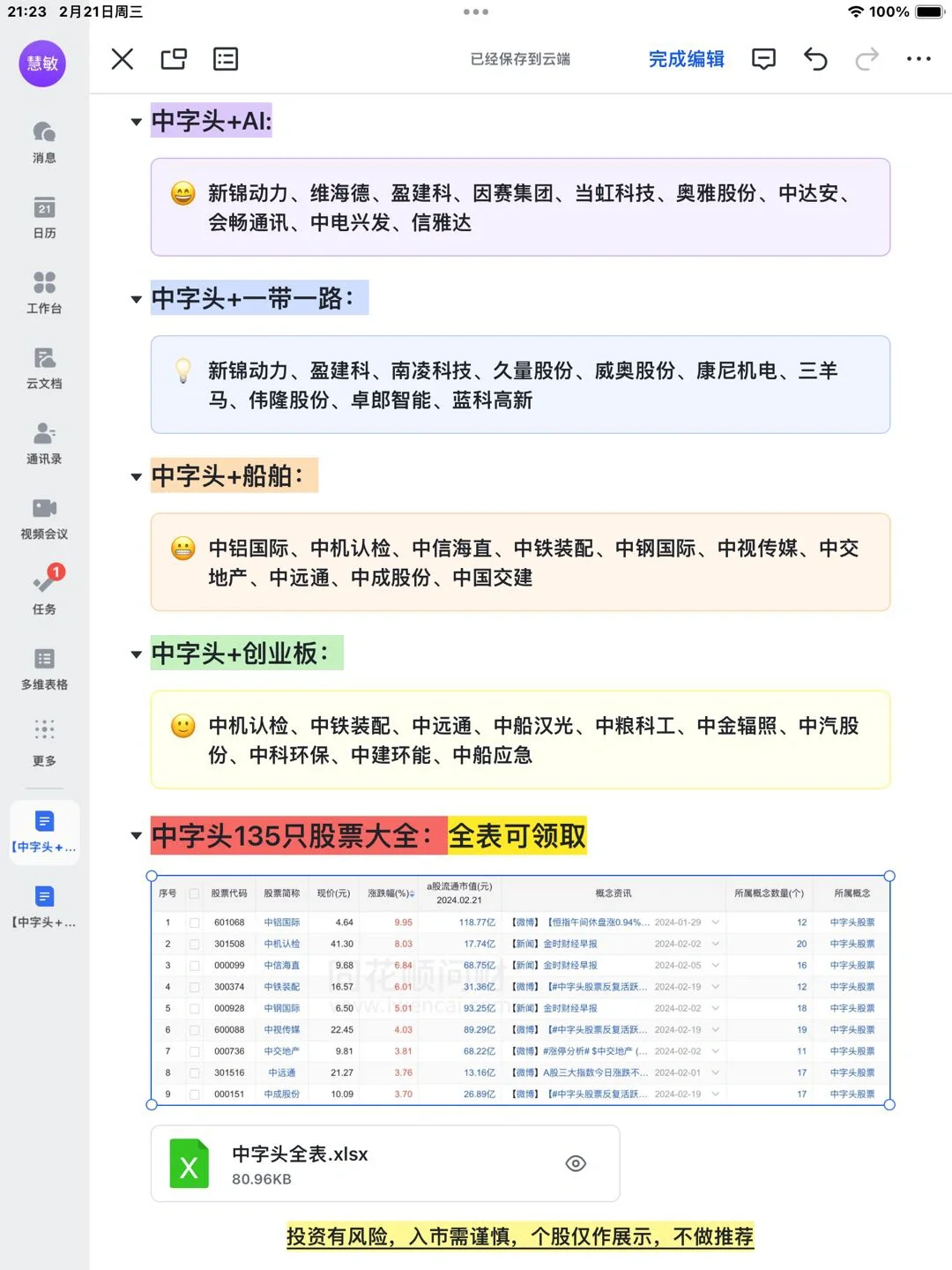Tick the checkbox for row 中铝国际
The width and height of the screenshot is (952, 1270).
(x=194, y=923)
